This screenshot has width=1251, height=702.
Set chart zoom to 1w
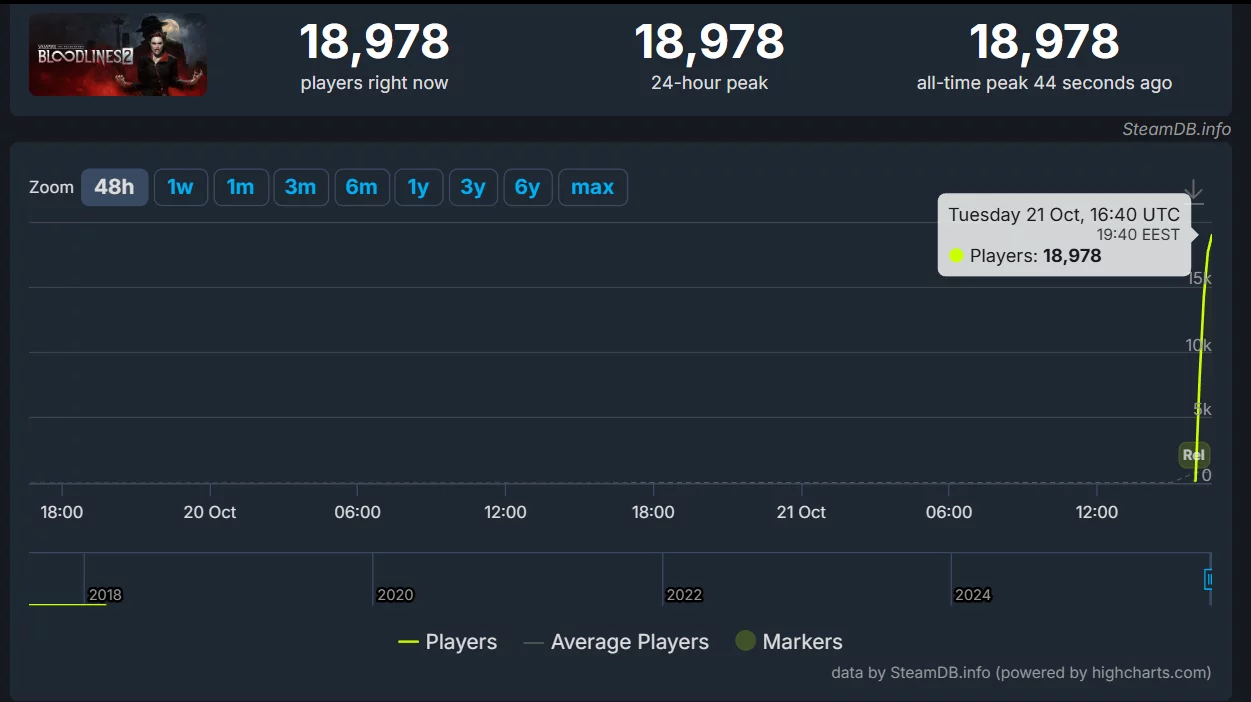click(180, 187)
